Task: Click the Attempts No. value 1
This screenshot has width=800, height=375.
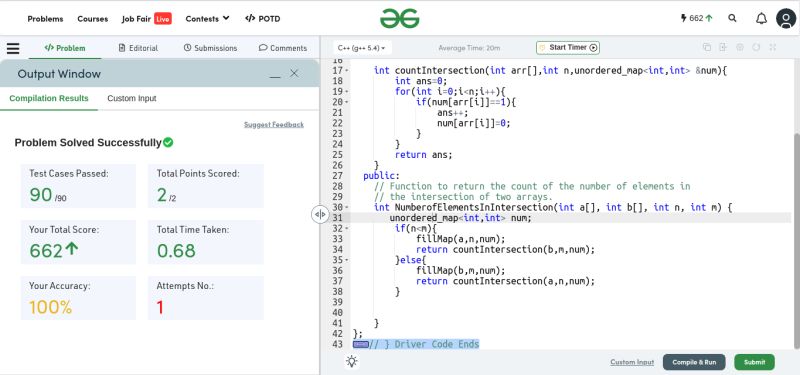Action: (160, 307)
